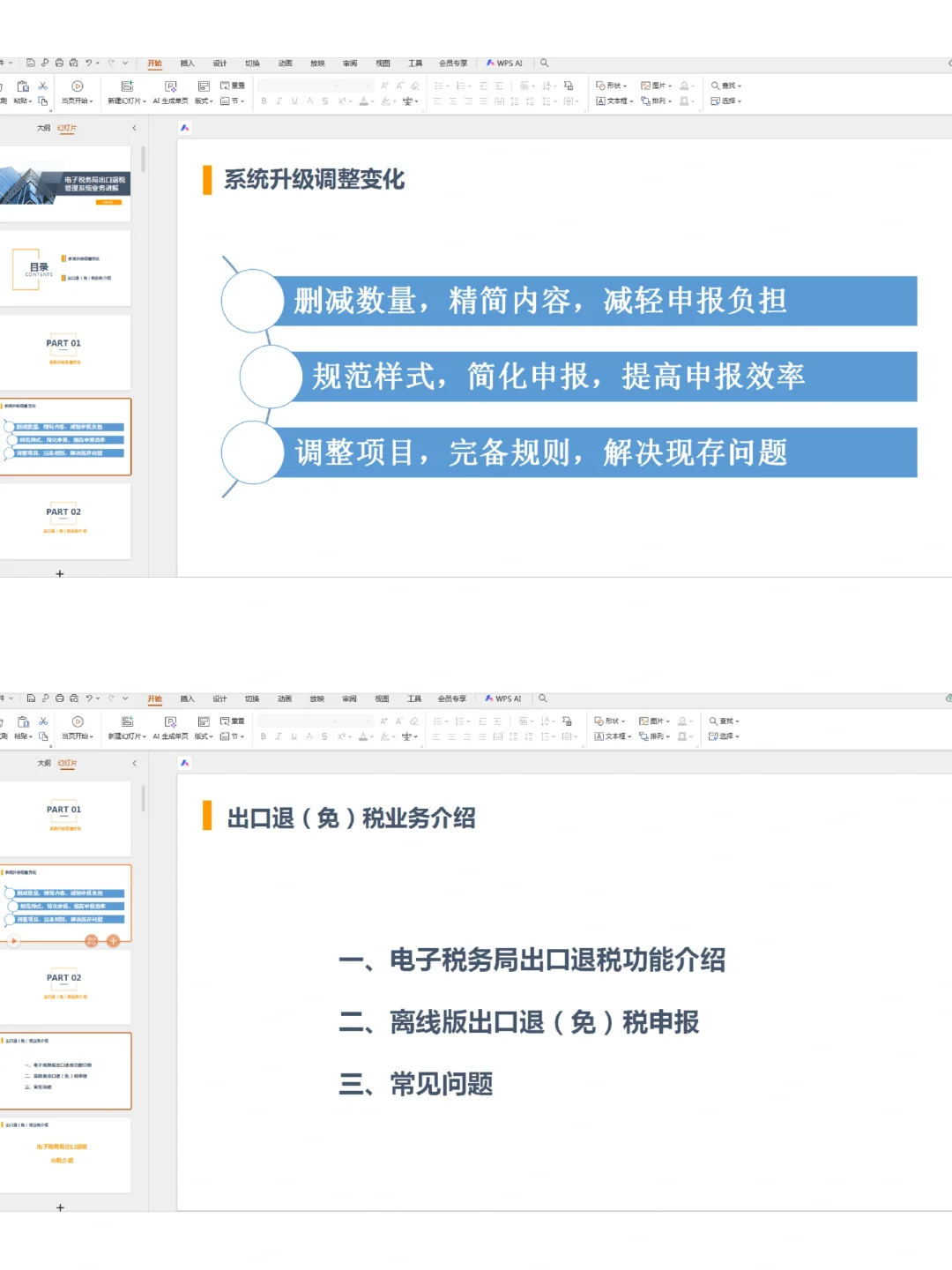The height and width of the screenshot is (1270, 952).
Task: Toggle italic formatting
Action: [x=278, y=100]
